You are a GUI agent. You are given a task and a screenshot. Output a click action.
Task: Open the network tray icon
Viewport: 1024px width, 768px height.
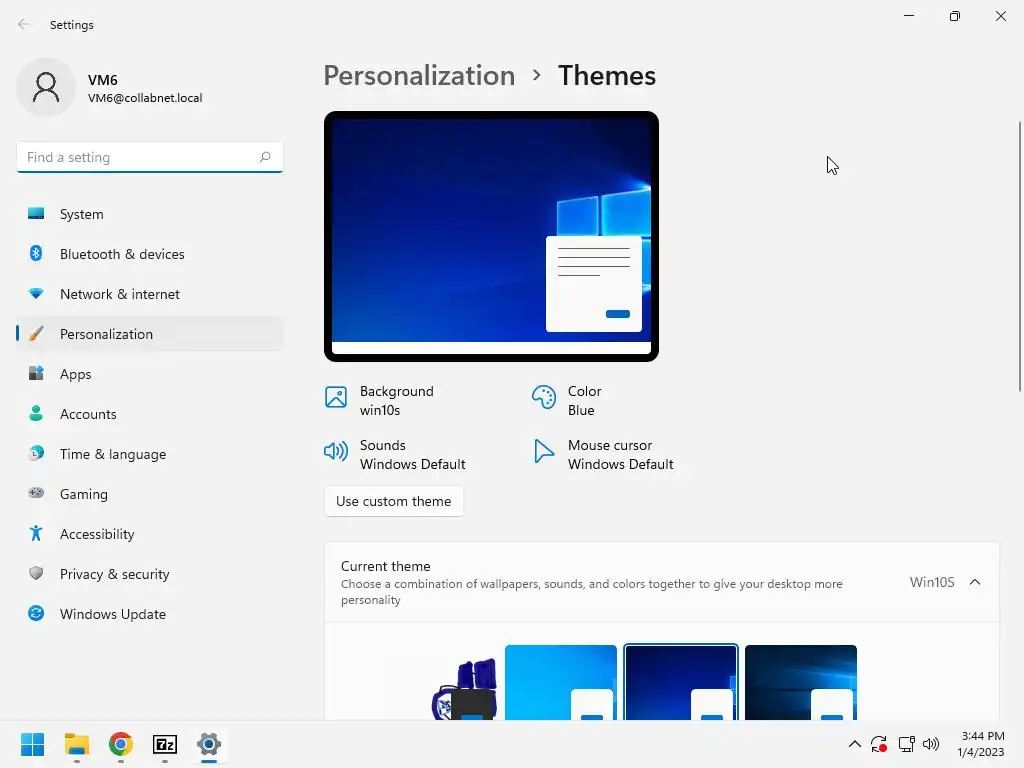906,744
